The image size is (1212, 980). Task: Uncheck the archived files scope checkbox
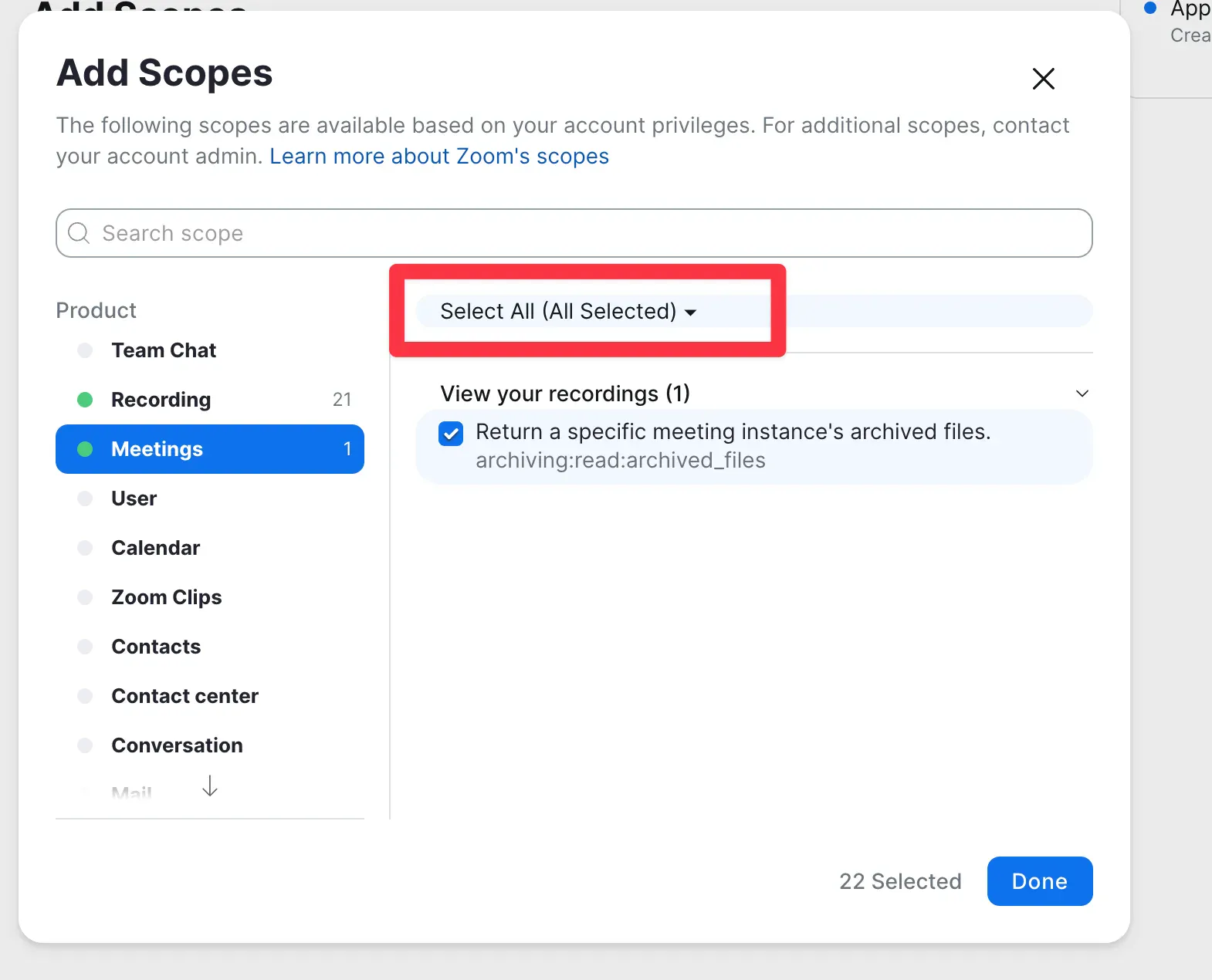pyautogui.click(x=451, y=434)
